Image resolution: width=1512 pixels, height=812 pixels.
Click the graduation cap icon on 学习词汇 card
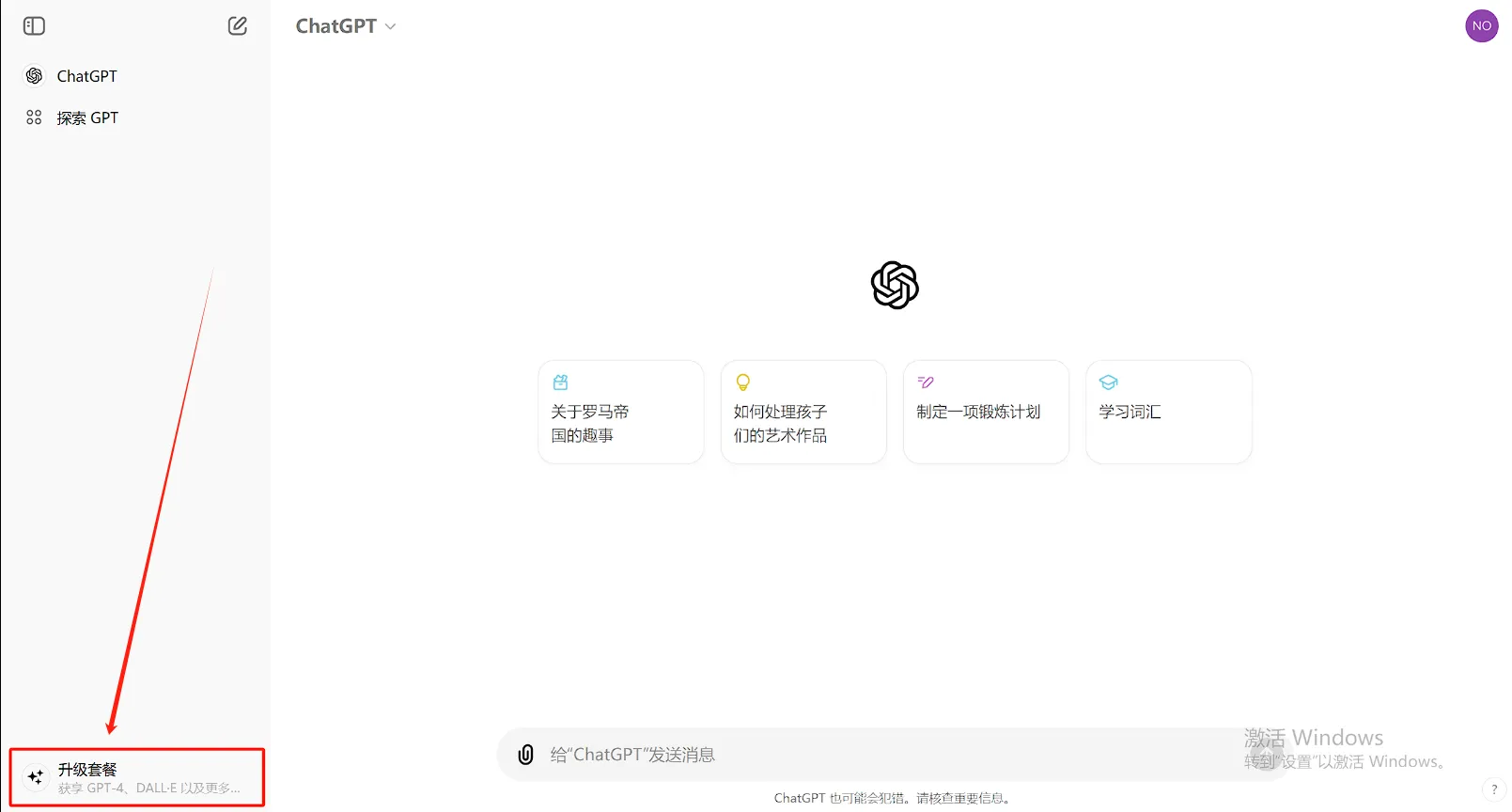(1108, 383)
